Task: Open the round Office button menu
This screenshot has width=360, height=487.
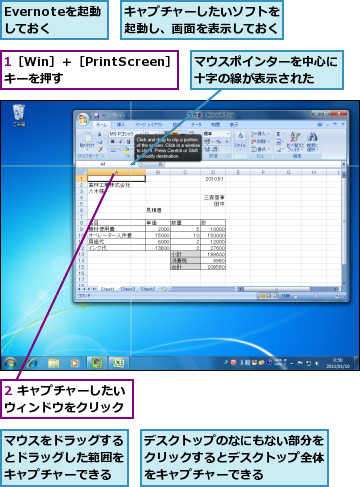Action: [83, 119]
